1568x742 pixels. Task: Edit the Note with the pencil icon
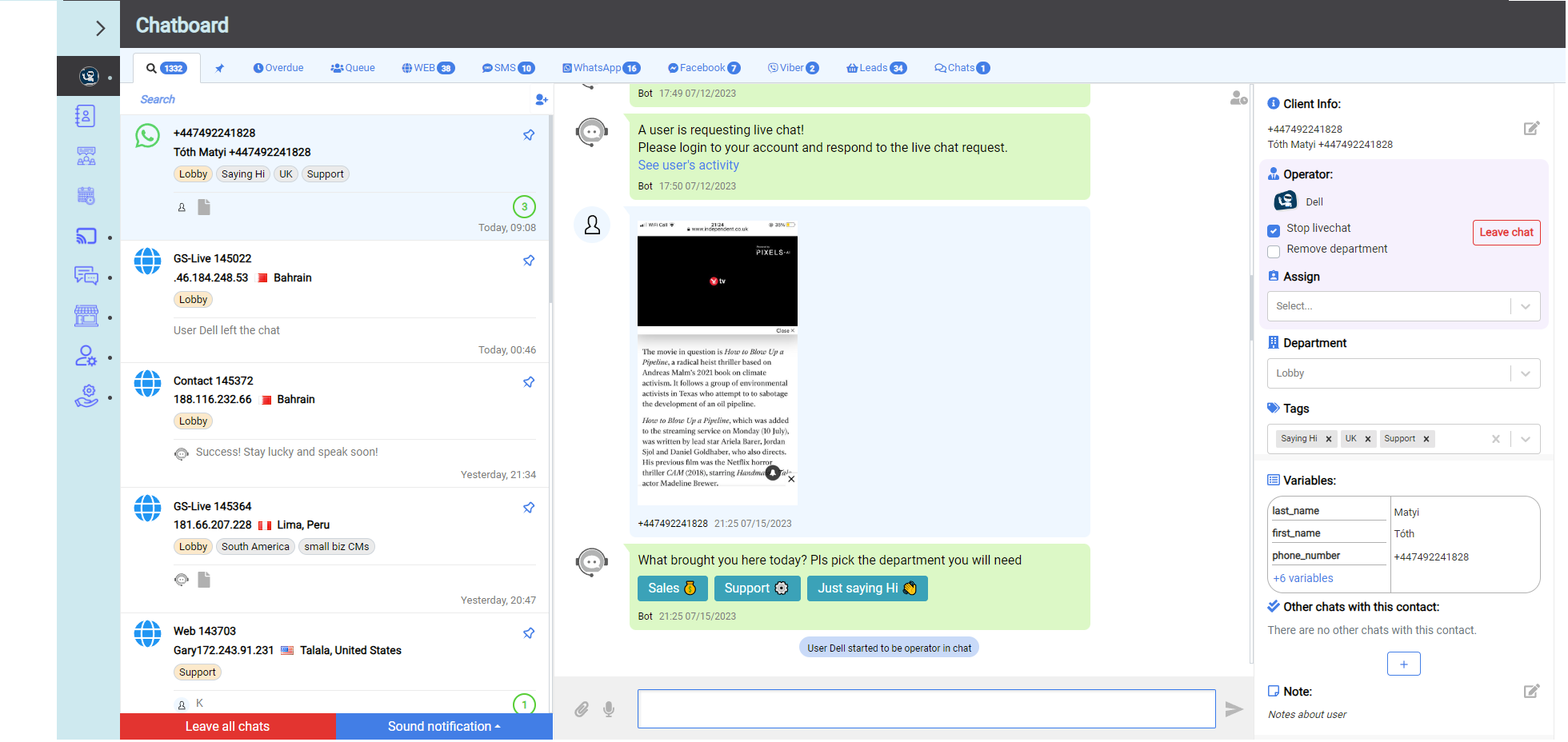point(1531,692)
